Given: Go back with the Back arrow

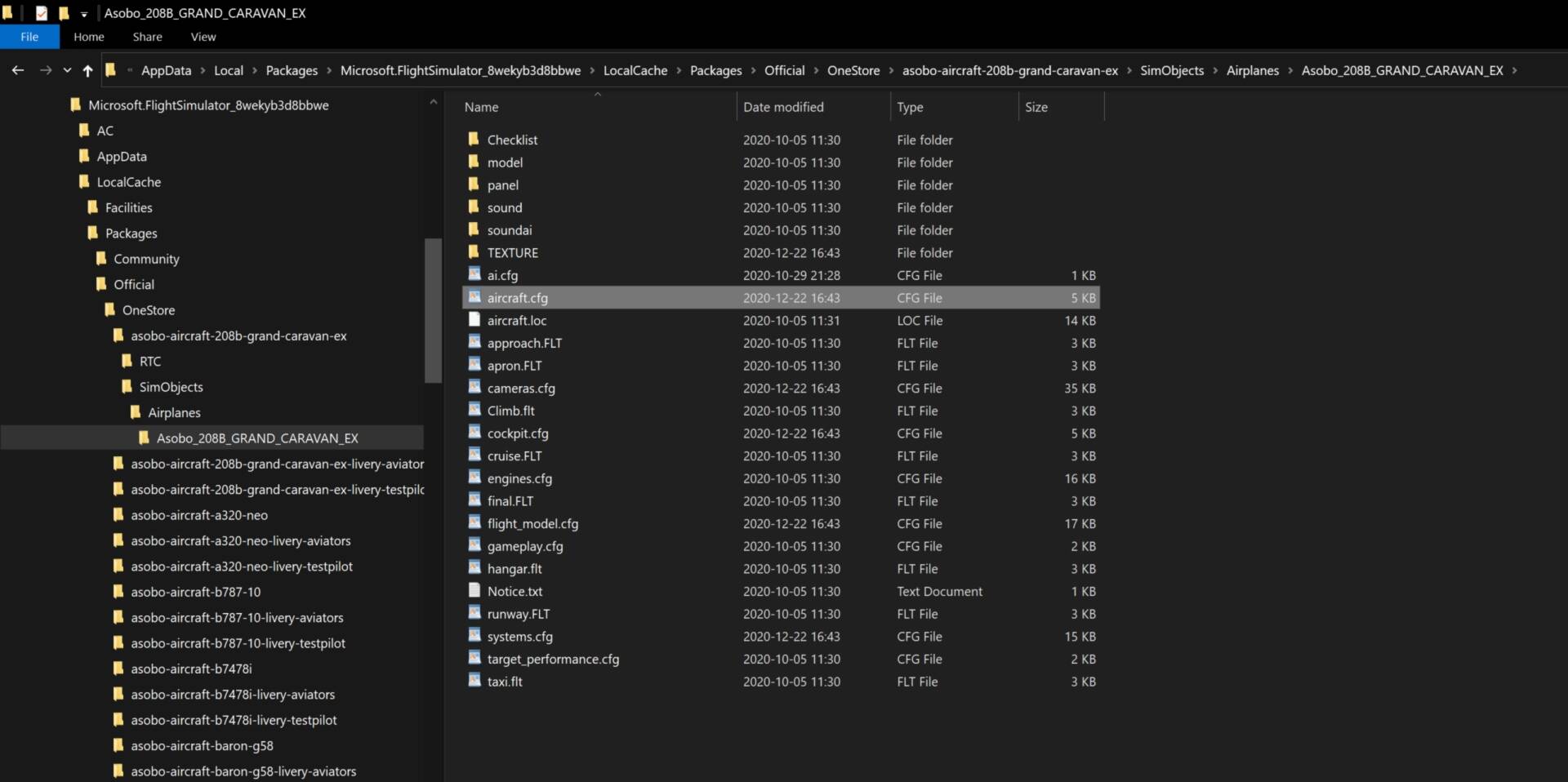Looking at the screenshot, I should click(x=18, y=70).
